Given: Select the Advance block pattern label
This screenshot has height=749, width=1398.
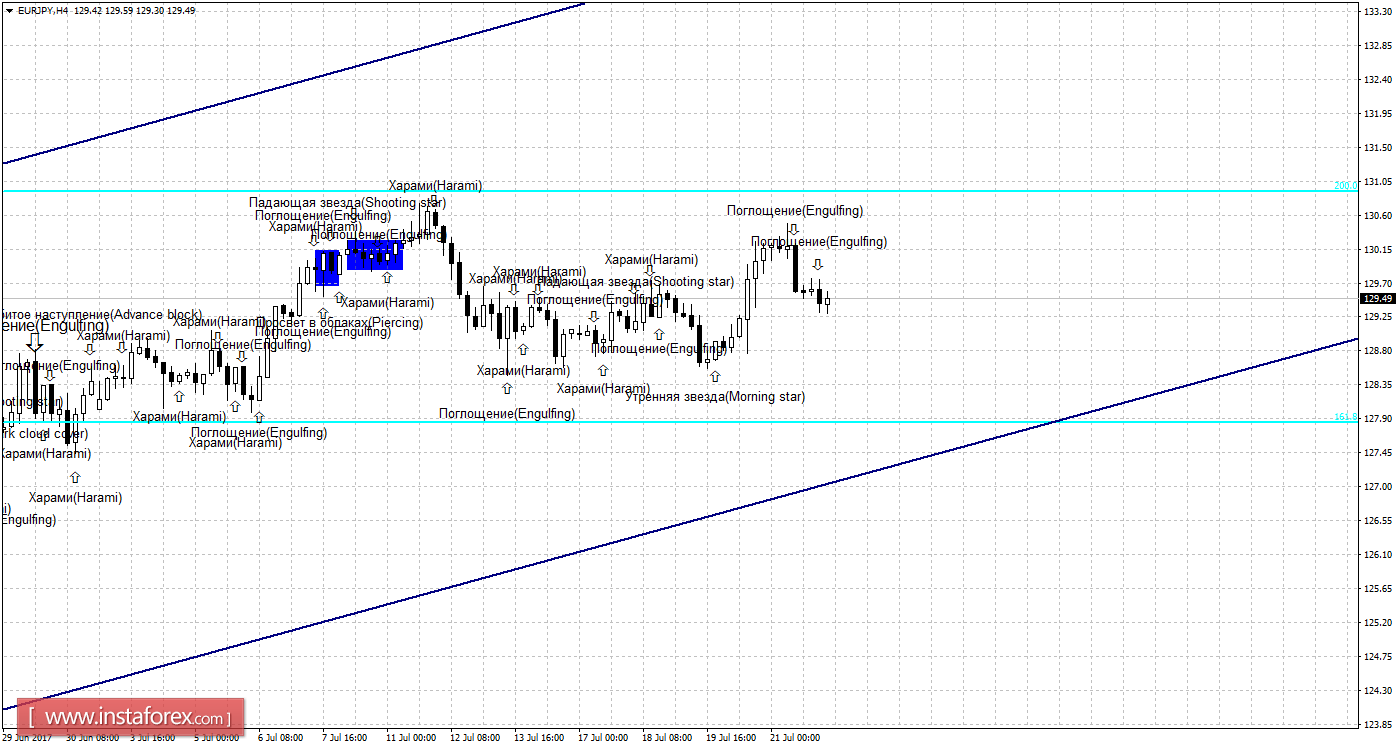Looking at the screenshot, I should tap(101, 315).
